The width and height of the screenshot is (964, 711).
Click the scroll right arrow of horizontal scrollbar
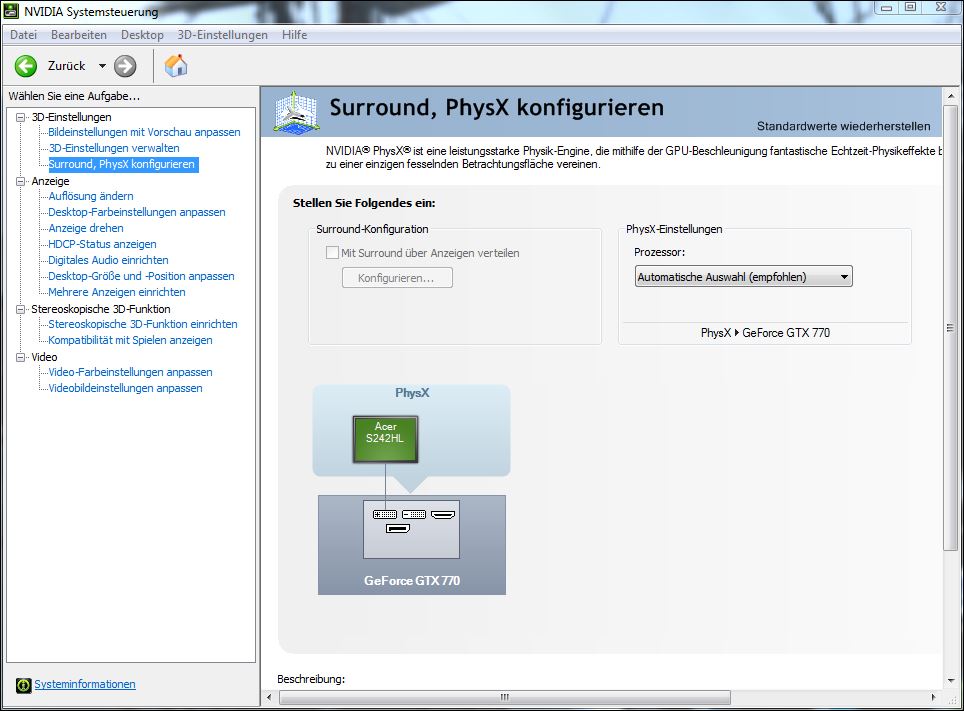(x=933, y=697)
